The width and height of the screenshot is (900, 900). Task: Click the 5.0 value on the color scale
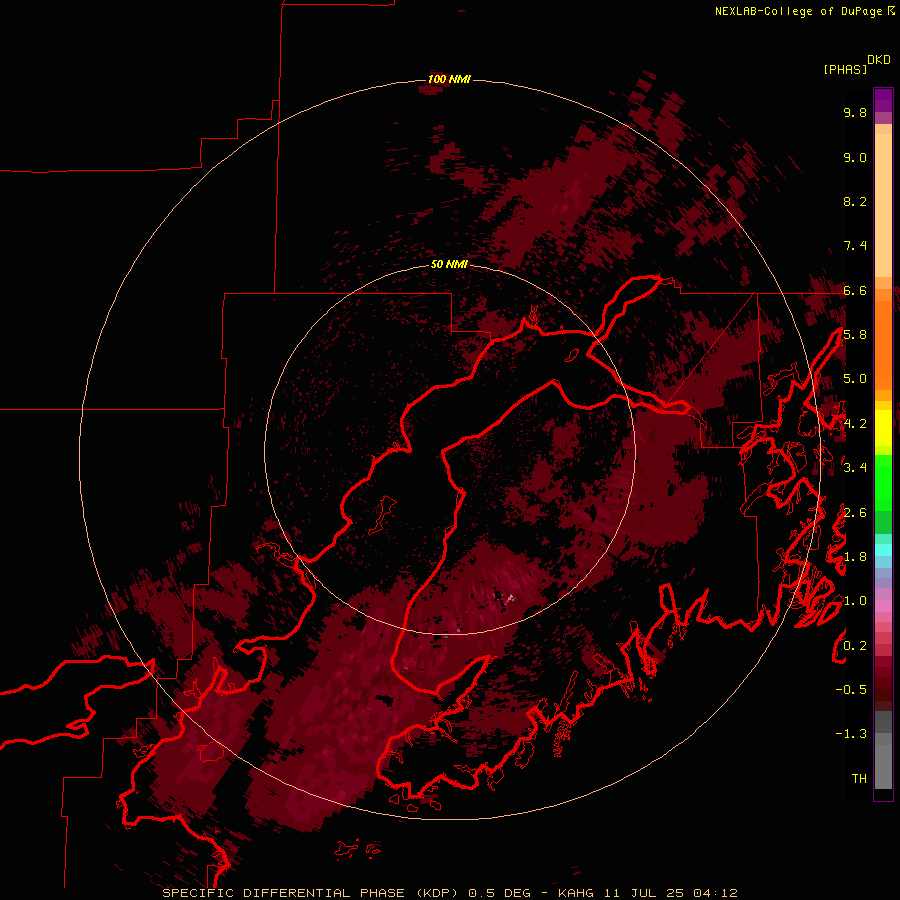tap(855, 379)
